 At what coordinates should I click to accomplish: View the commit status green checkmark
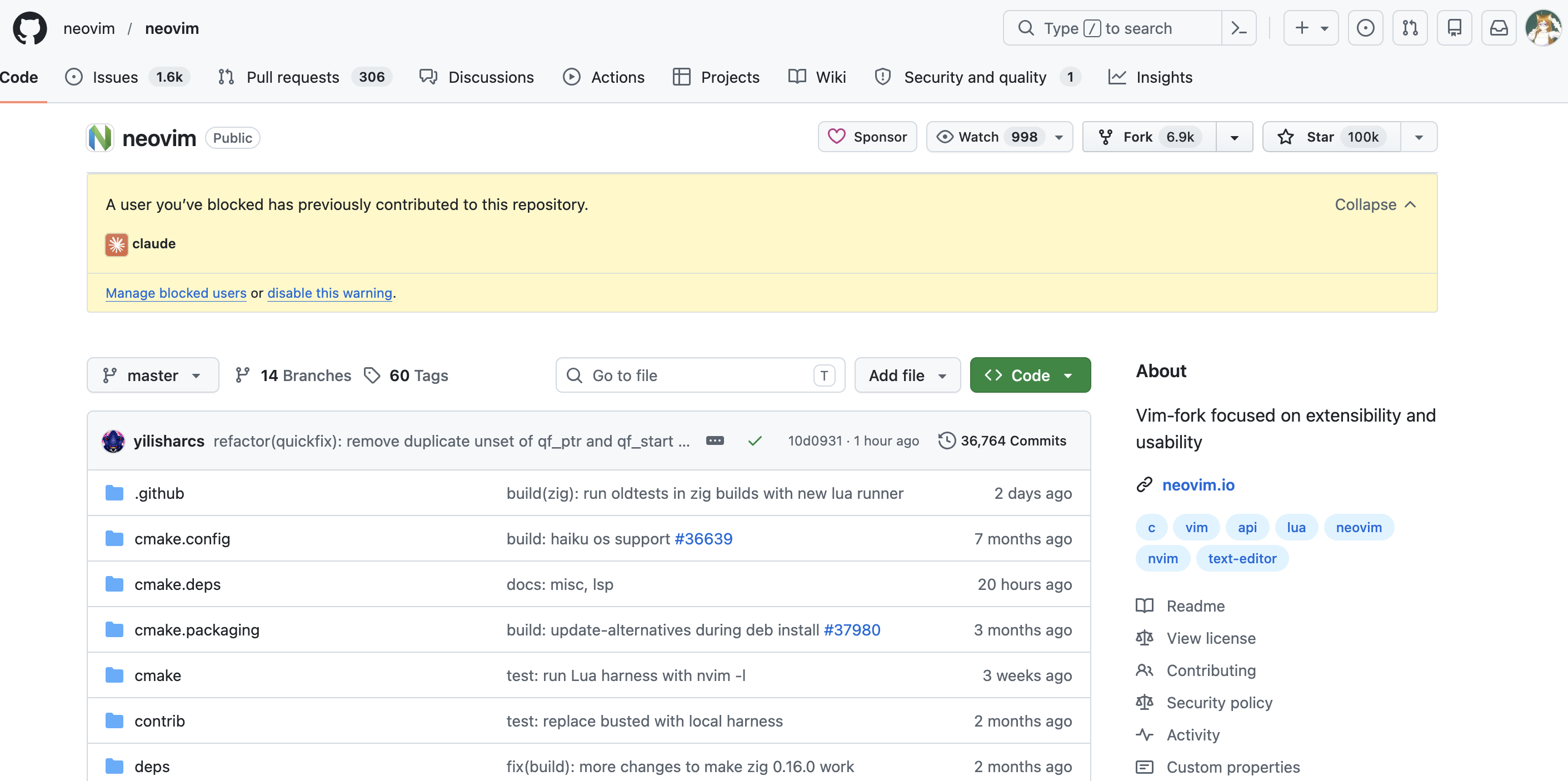[755, 440]
